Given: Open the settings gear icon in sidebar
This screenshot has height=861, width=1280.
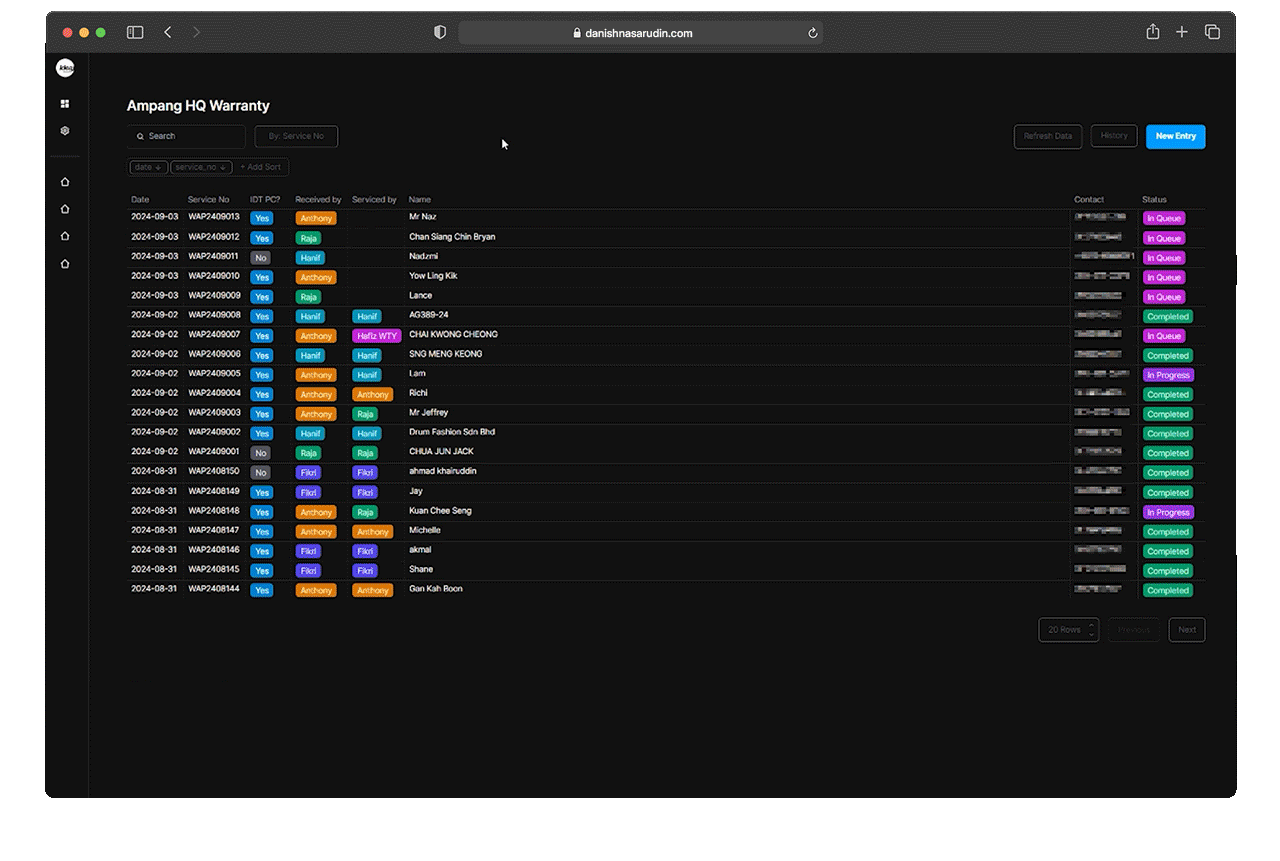Looking at the screenshot, I should pyautogui.click(x=65, y=131).
